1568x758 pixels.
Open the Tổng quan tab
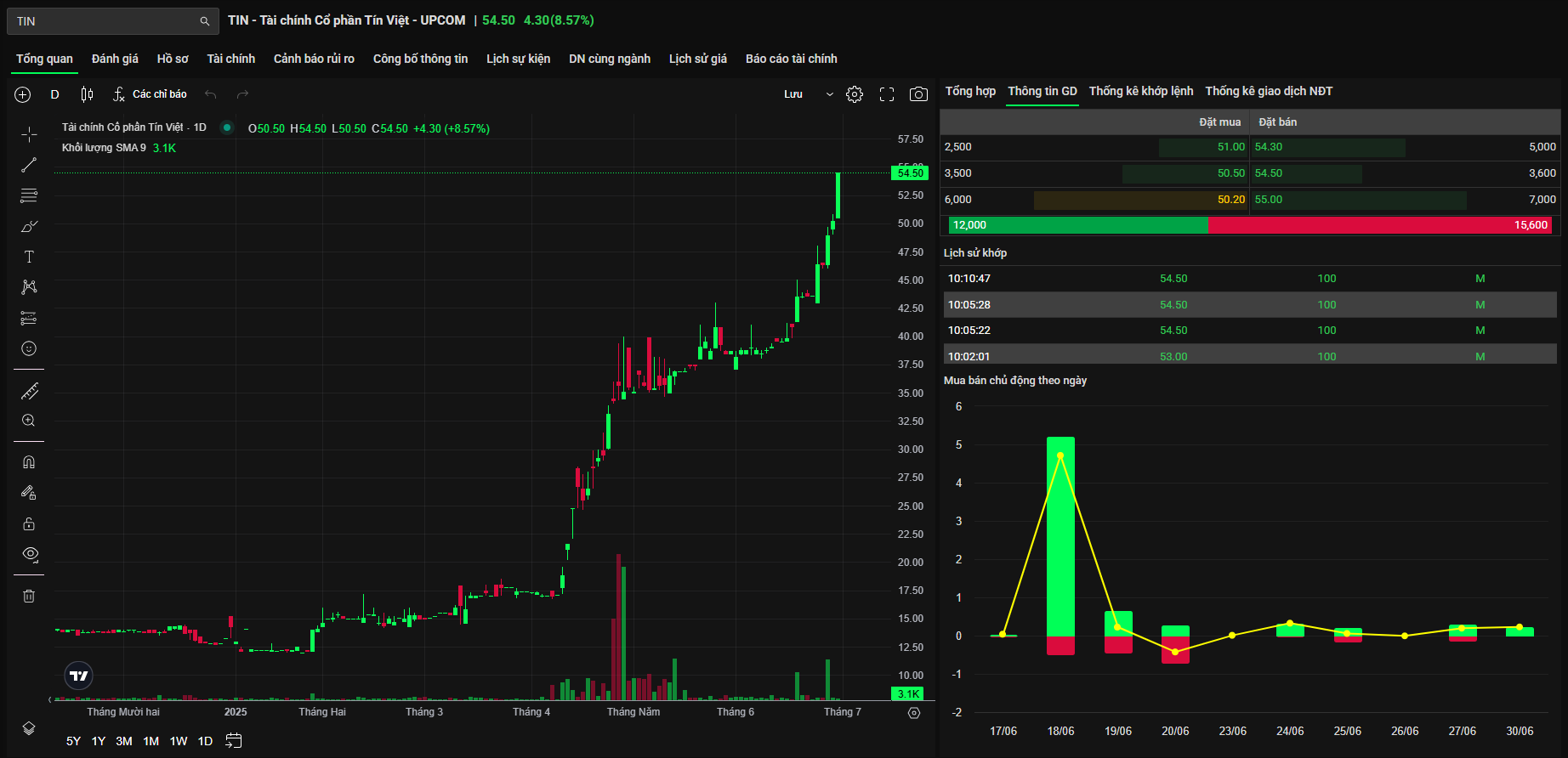(x=44, y=59)
